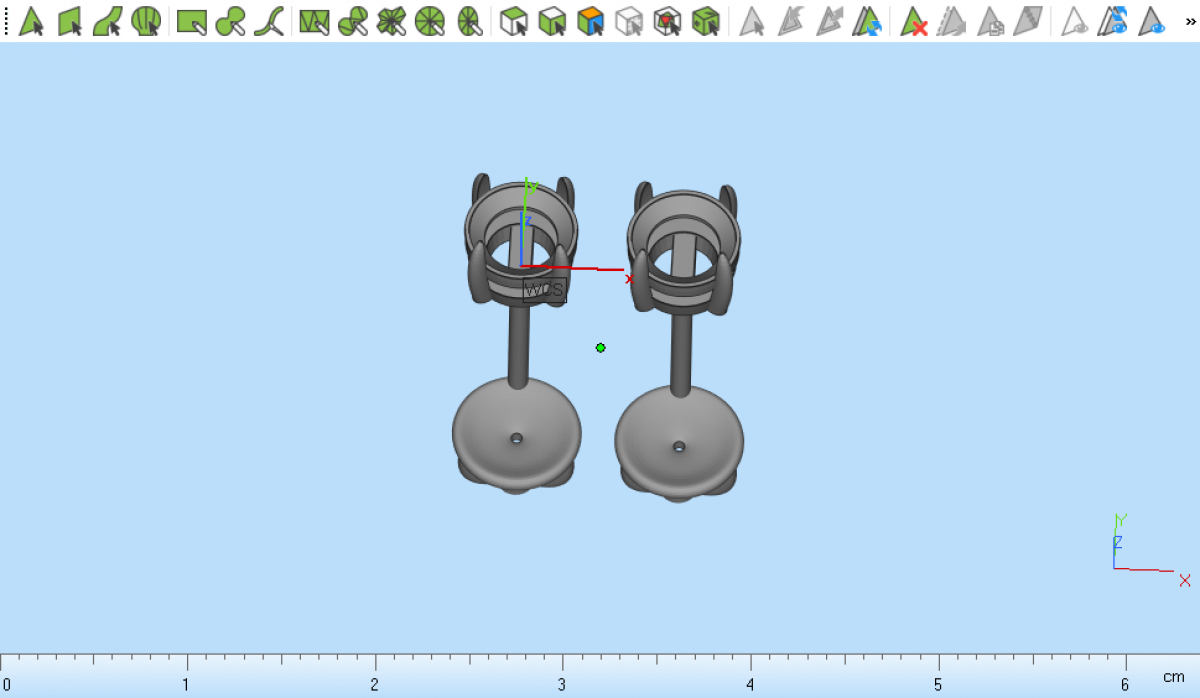Select the double-circle mesh brush tool

(x=352, y=21)
